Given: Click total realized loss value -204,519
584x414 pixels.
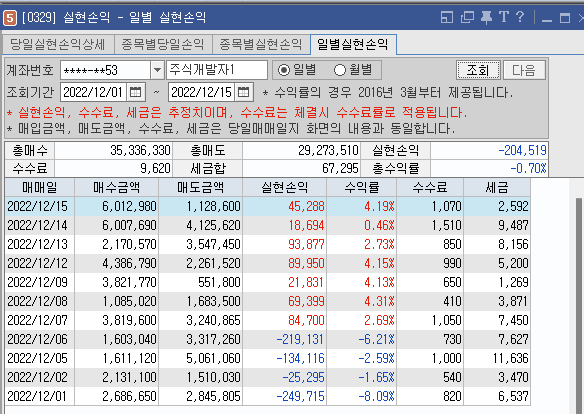Looking at the screenshot, I should (x=522, y=150).
